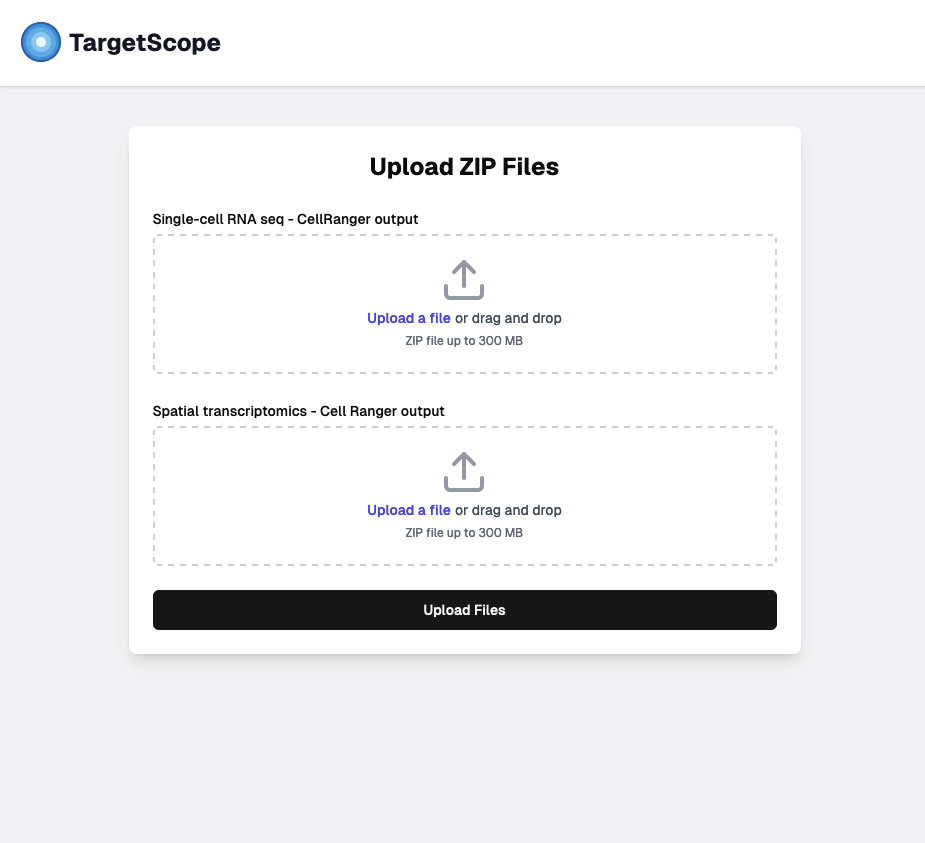Click the white upload card panel

click(463, 390)
